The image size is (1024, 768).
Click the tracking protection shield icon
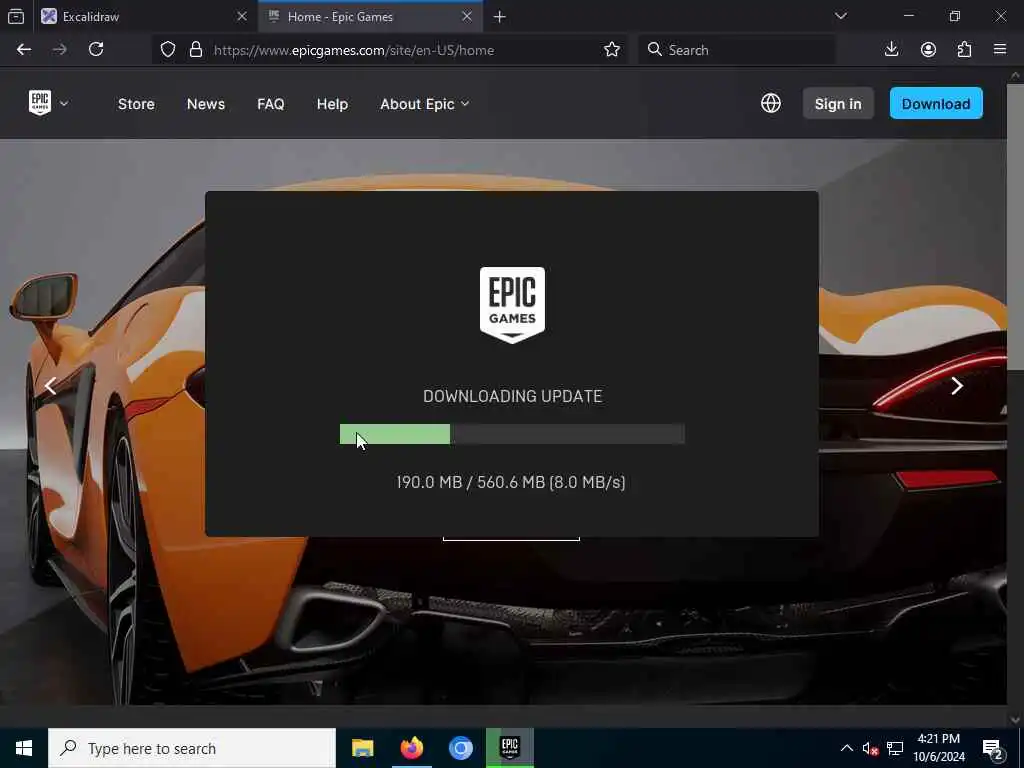pos(168,50)
